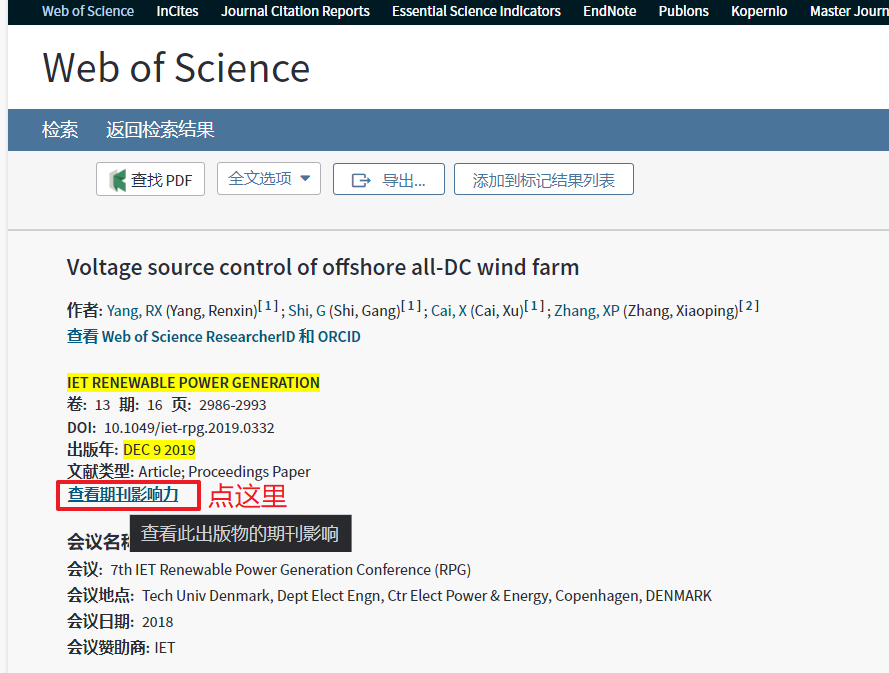Click affiliation superscript [2] after Zhang, Xiaoping
This screenshot has width=889, height=673.
pyautogui.click(x=749, y=305)
